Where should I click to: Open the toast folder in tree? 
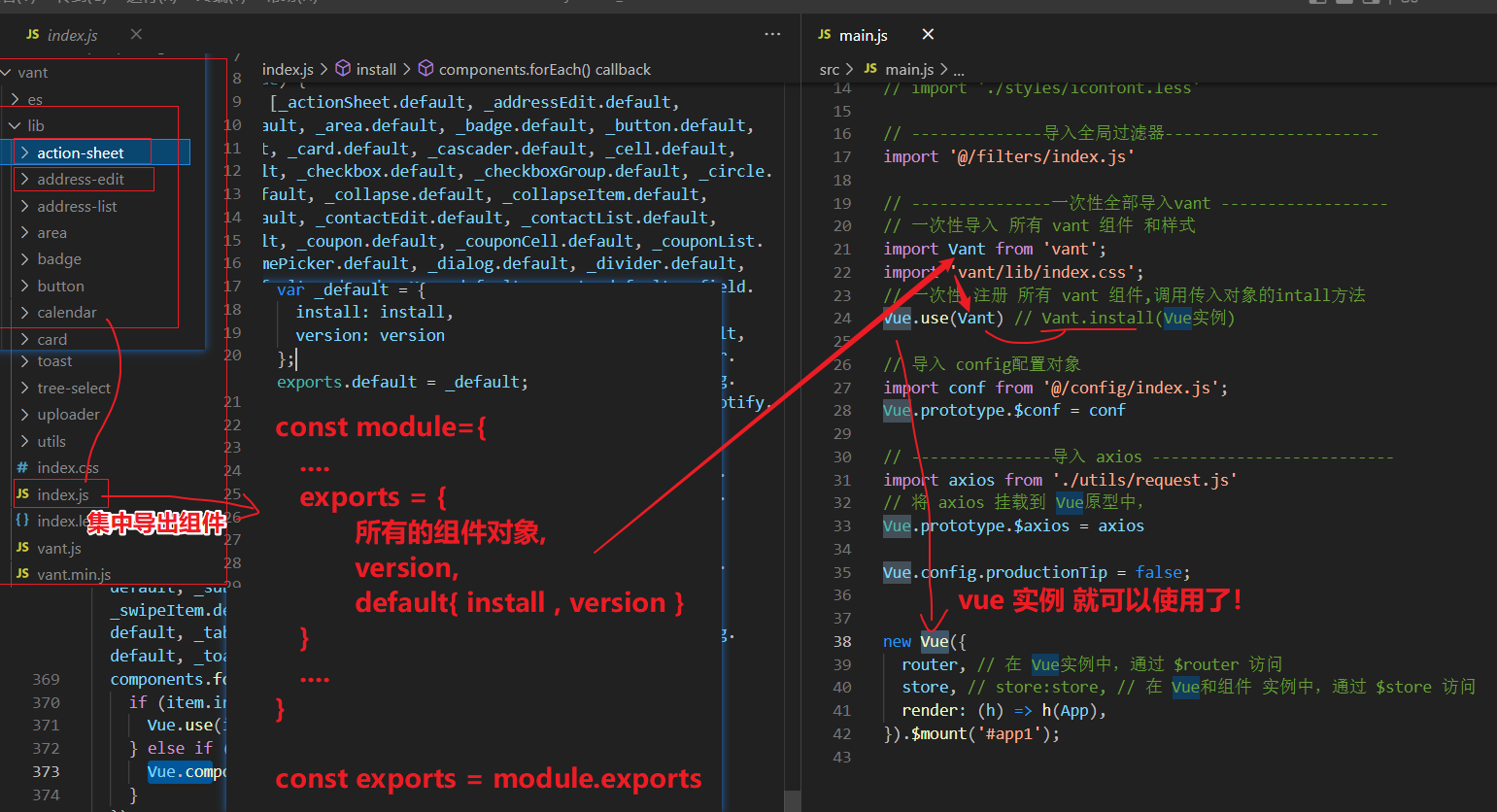(x=54, y=361)
